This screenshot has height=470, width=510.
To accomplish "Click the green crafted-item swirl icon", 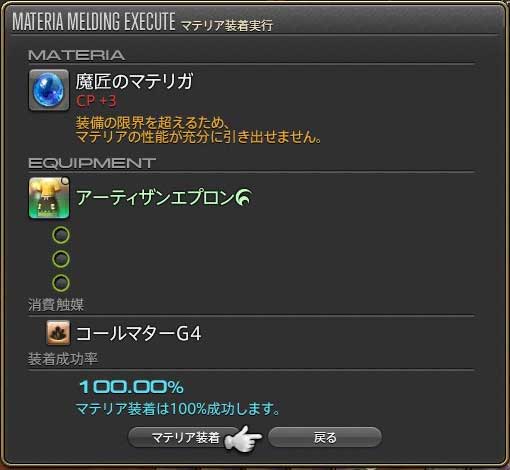I will coord(243,197).
